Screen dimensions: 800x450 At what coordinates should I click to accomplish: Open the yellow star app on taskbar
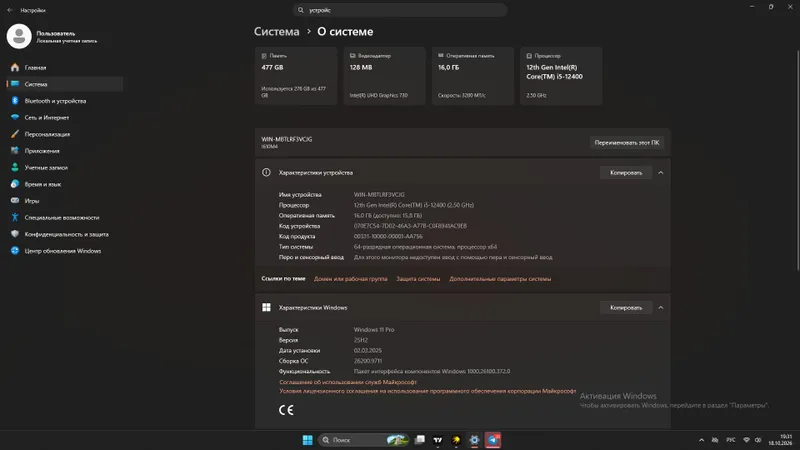(x=456, y=440)
